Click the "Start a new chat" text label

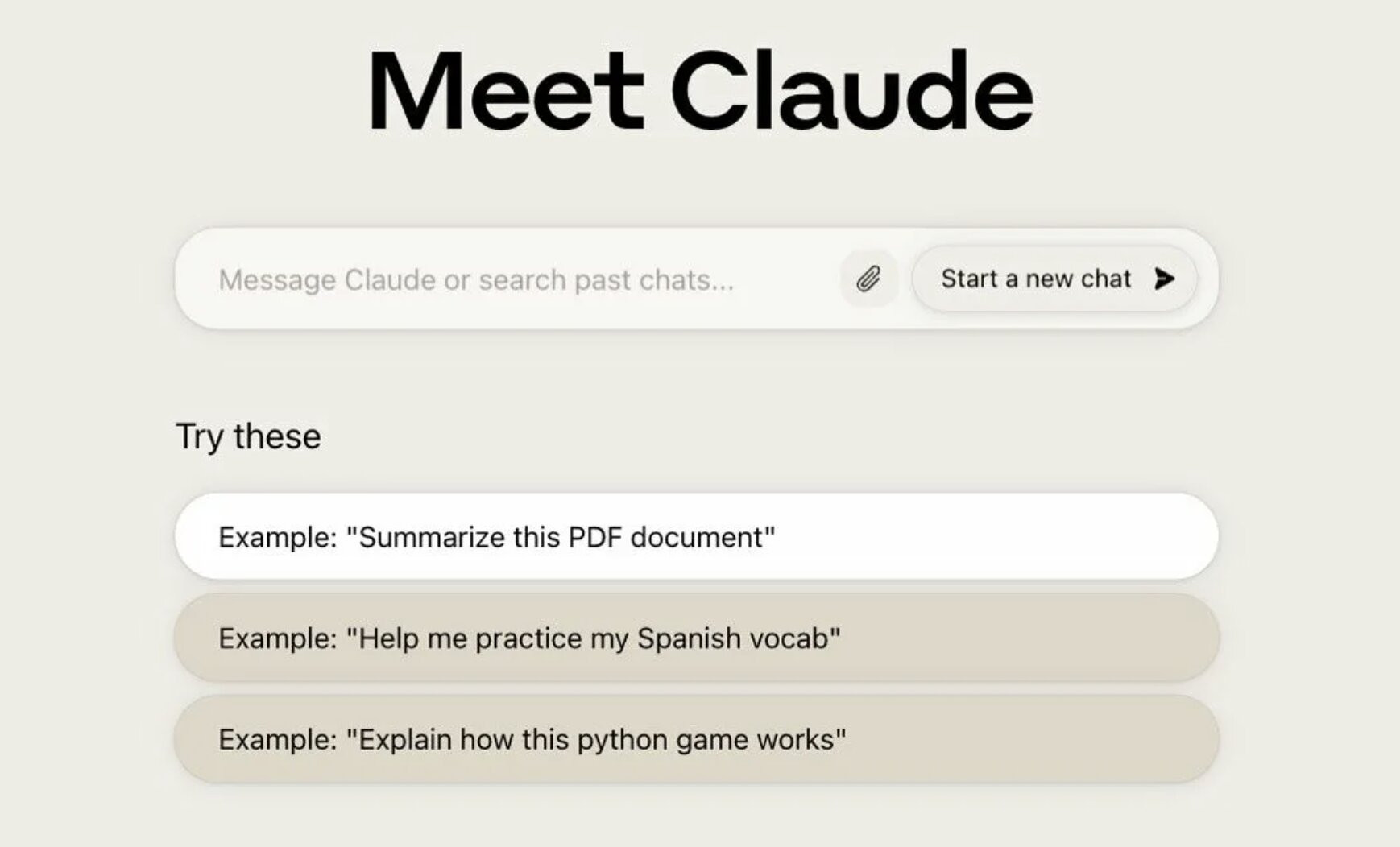1036,279
